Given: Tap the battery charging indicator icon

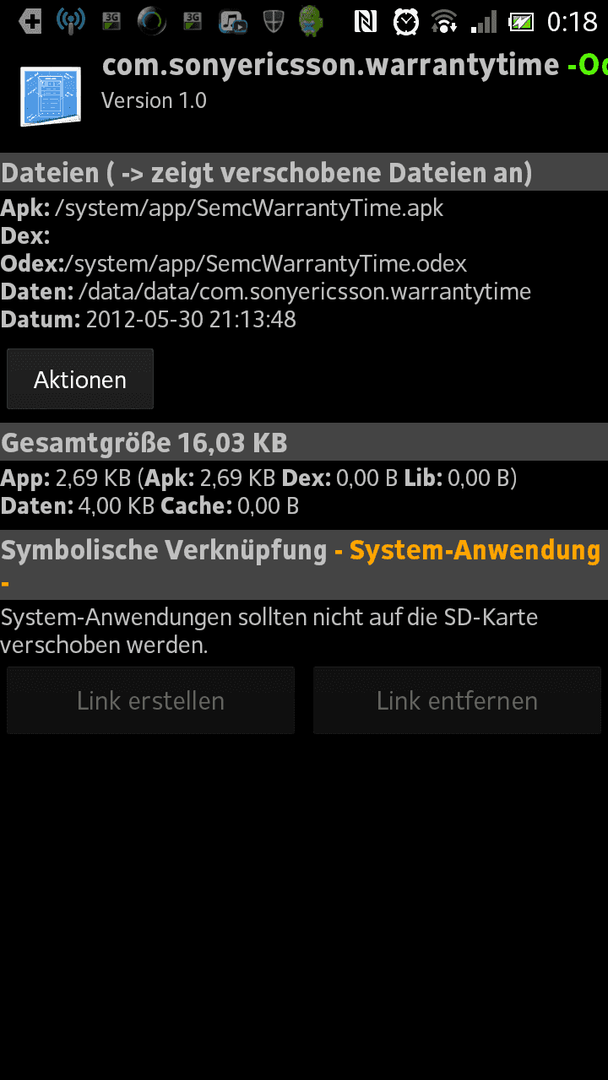Looking at the screenshot, I should [523, 22].
